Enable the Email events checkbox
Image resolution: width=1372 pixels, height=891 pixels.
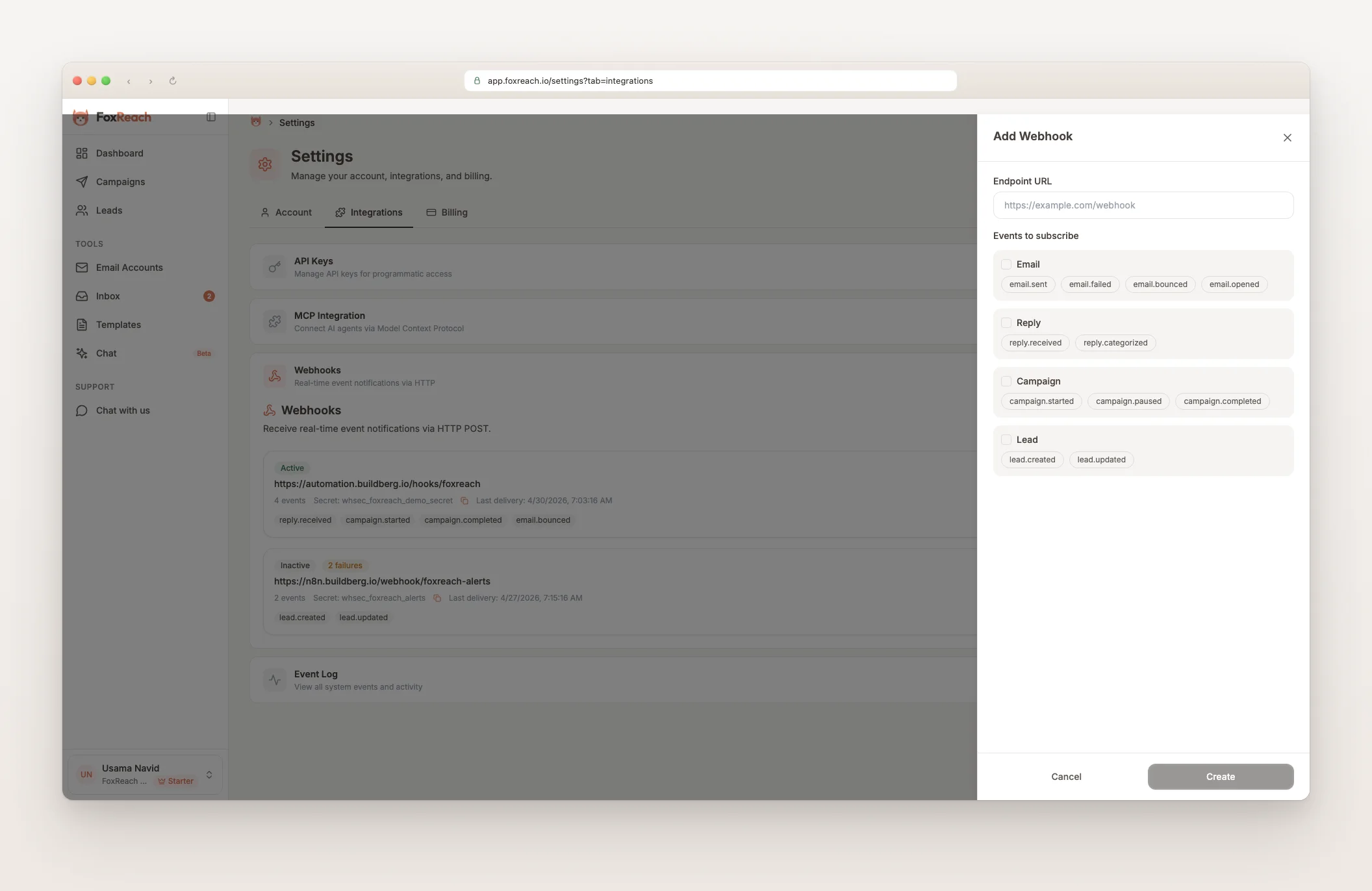(x=1006, y=264)
